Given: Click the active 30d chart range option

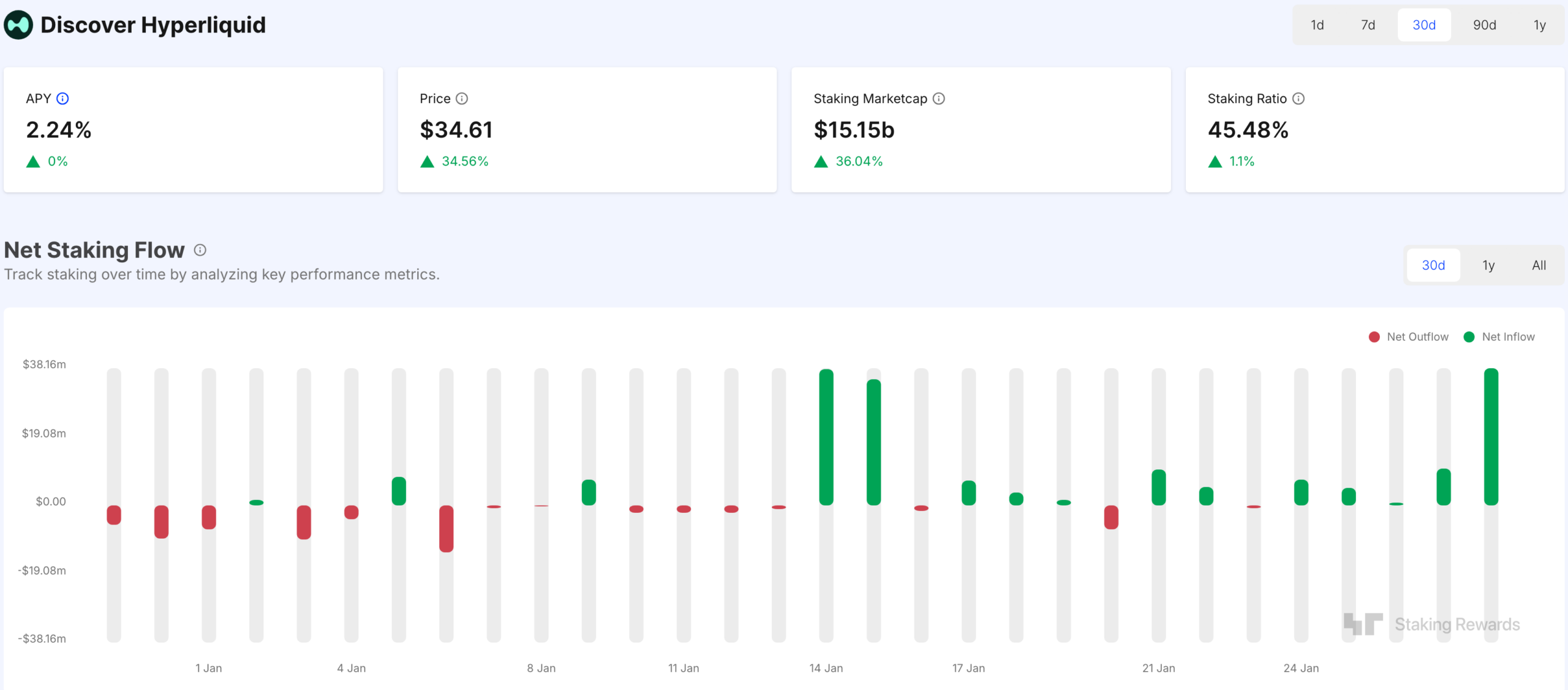Looking at the screenshot, I should [x=1433, y=265].
